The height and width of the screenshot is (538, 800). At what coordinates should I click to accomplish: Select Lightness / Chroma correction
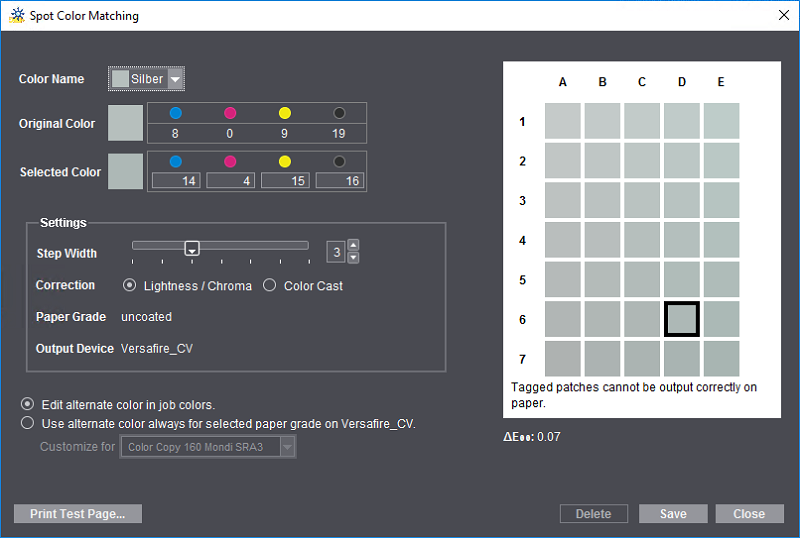click(x=129, y=286)
